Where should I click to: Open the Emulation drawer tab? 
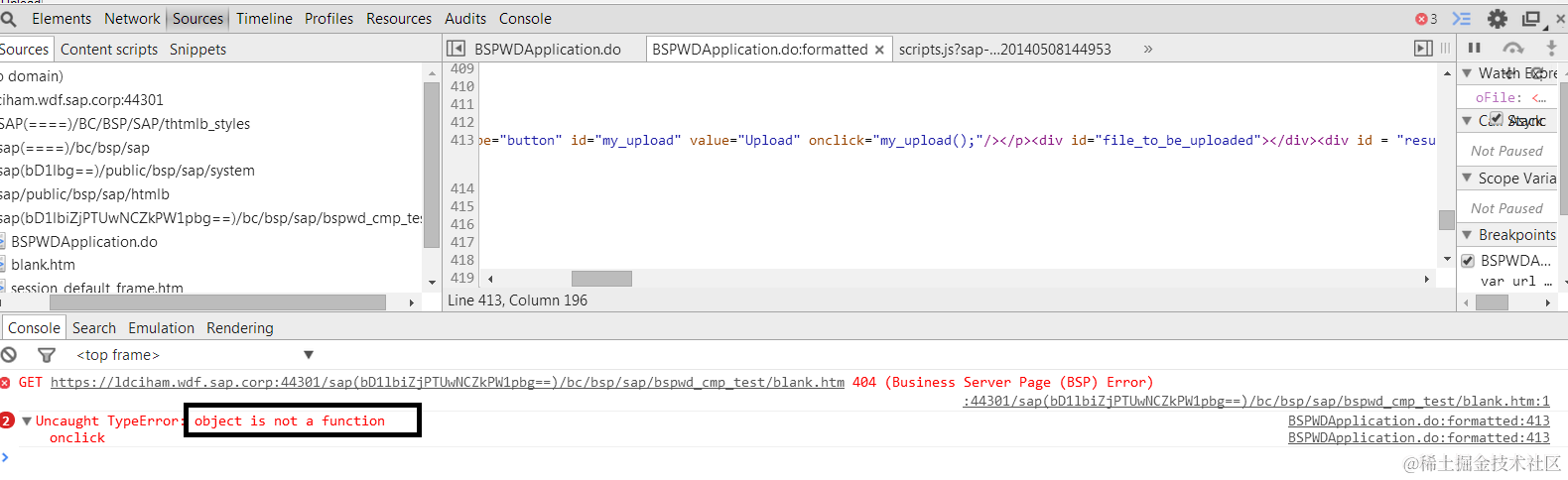coord(161,328)
